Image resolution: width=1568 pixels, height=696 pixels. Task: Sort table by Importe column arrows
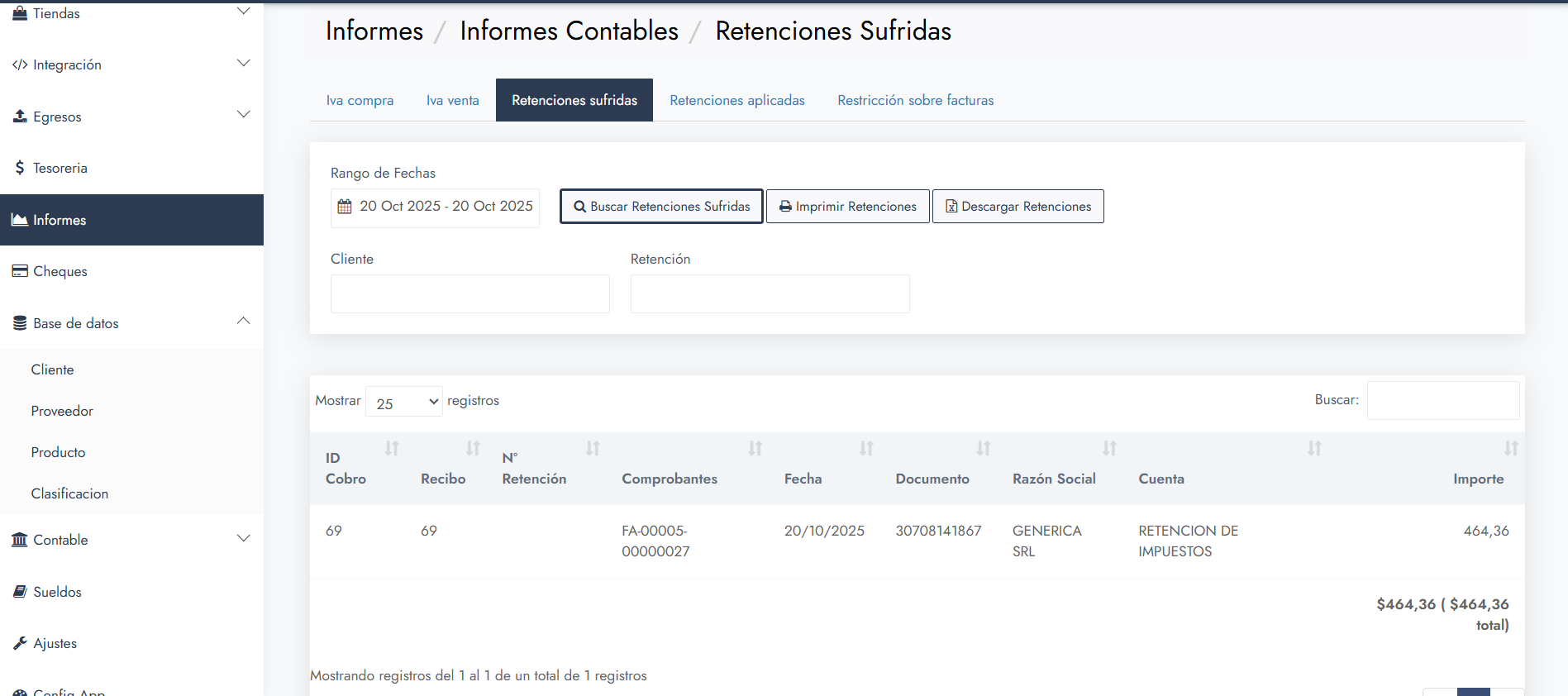[1511, 448]
